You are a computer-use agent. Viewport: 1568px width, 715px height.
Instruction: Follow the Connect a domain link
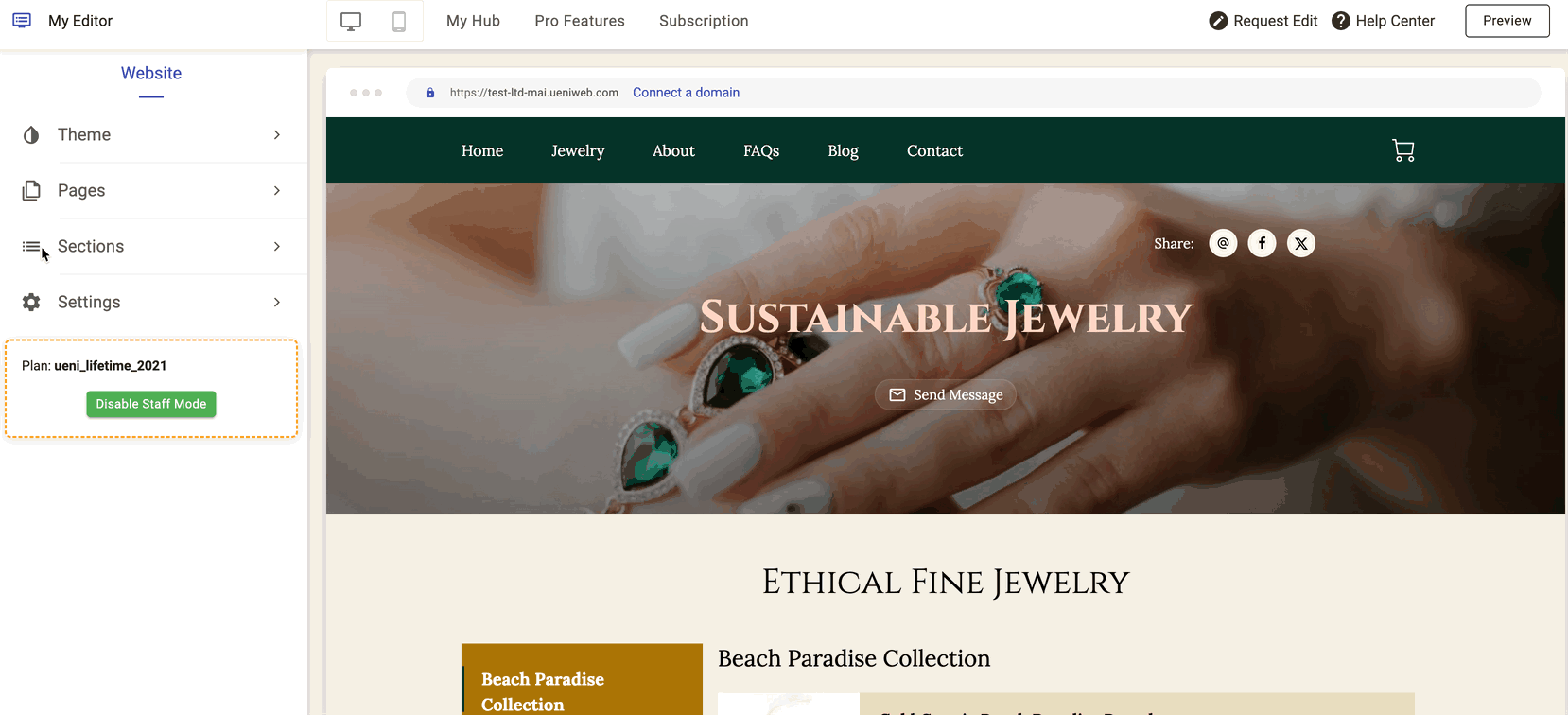pyautogui.click(x=686, y=93)
